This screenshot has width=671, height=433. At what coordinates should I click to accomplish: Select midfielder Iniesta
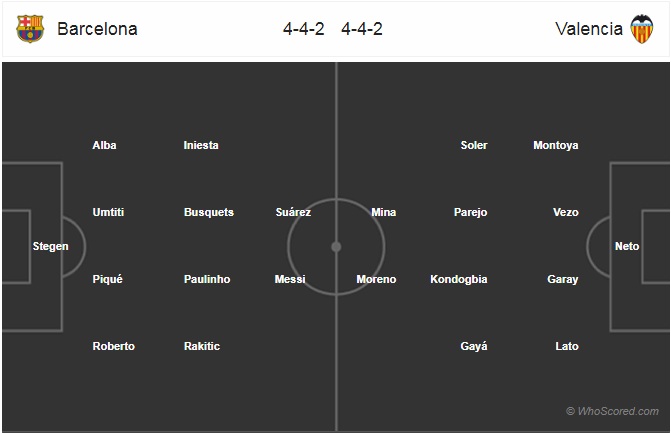point(201,145)
